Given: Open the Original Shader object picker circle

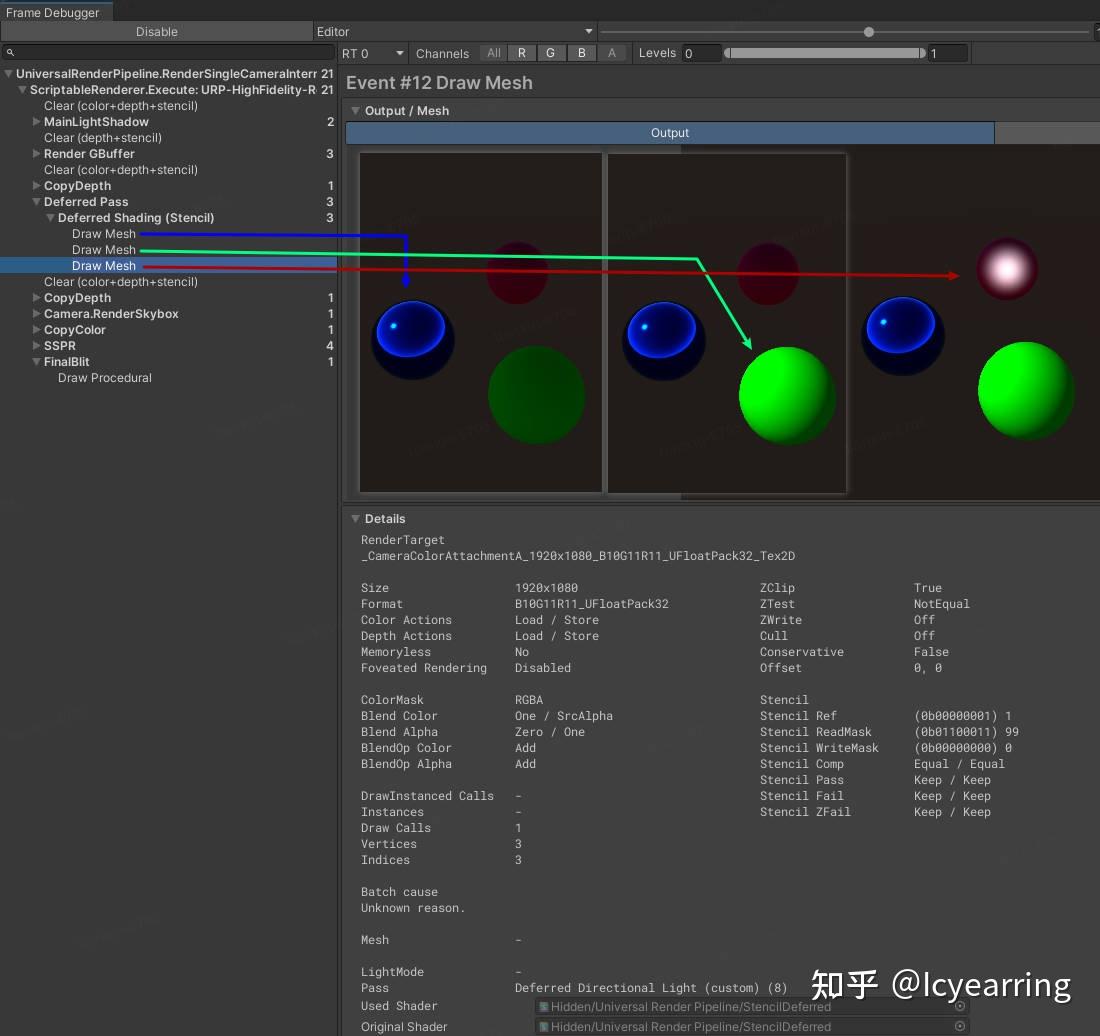Looking at the screenshot, I should pos(961,1026).
